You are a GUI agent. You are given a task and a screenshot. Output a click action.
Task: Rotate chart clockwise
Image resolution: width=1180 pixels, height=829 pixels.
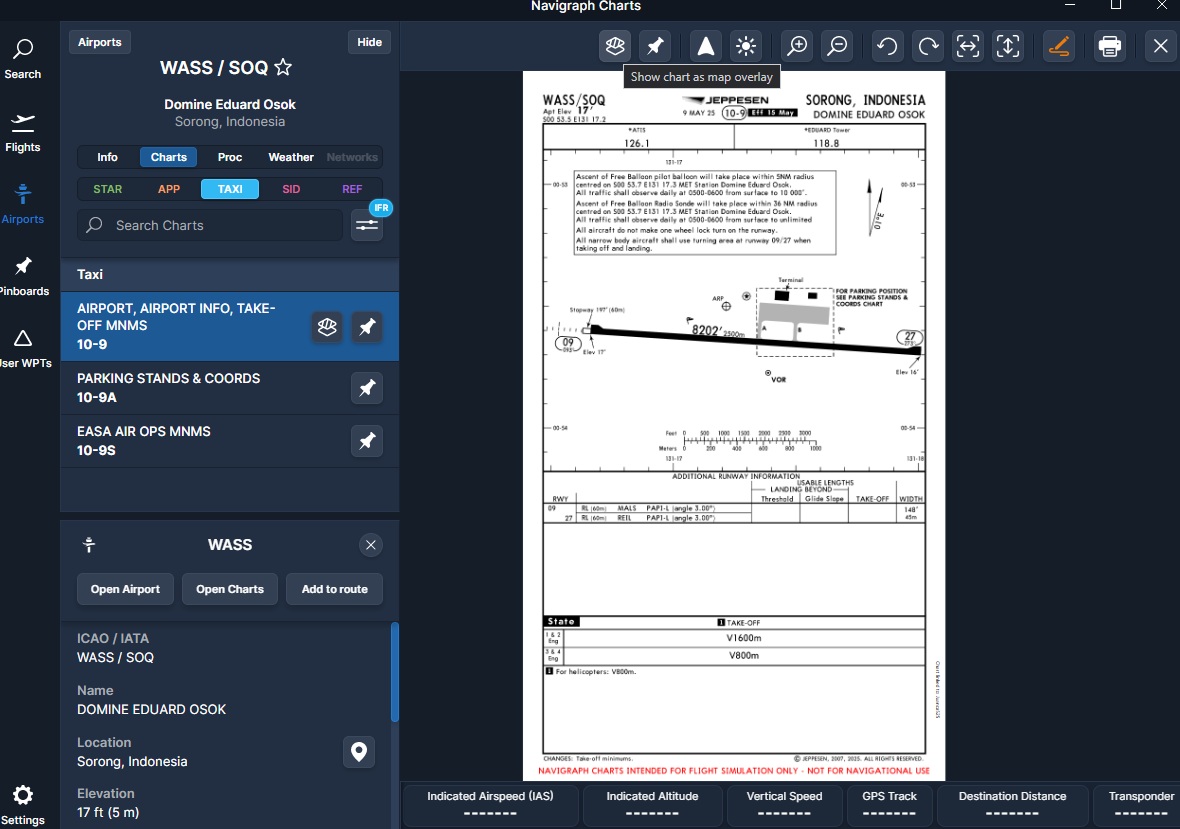click(x=928, y=46)
